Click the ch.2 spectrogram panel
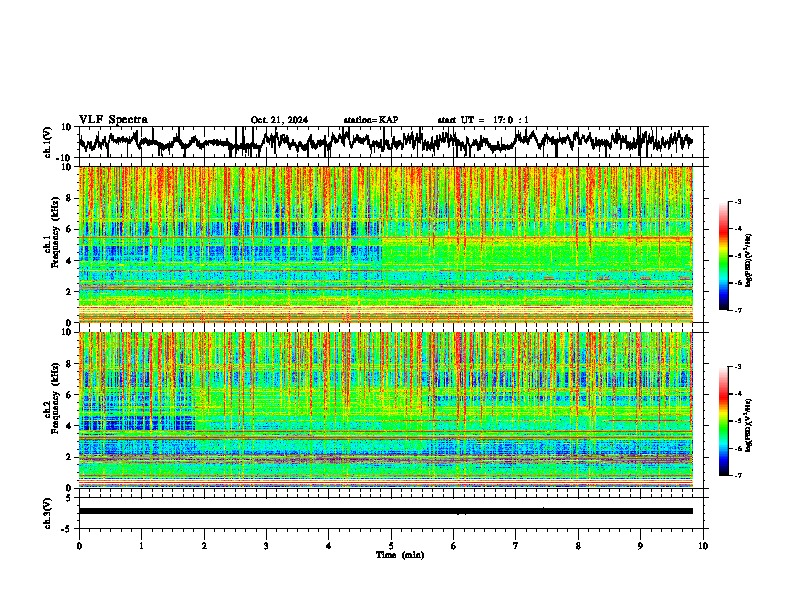This screenshot has width=792, height=612. (385, 410)
